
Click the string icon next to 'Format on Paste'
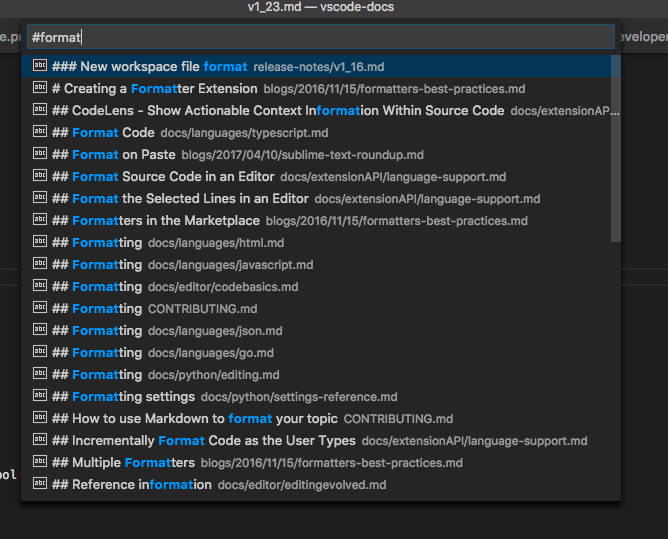click(x=40, y=154)
